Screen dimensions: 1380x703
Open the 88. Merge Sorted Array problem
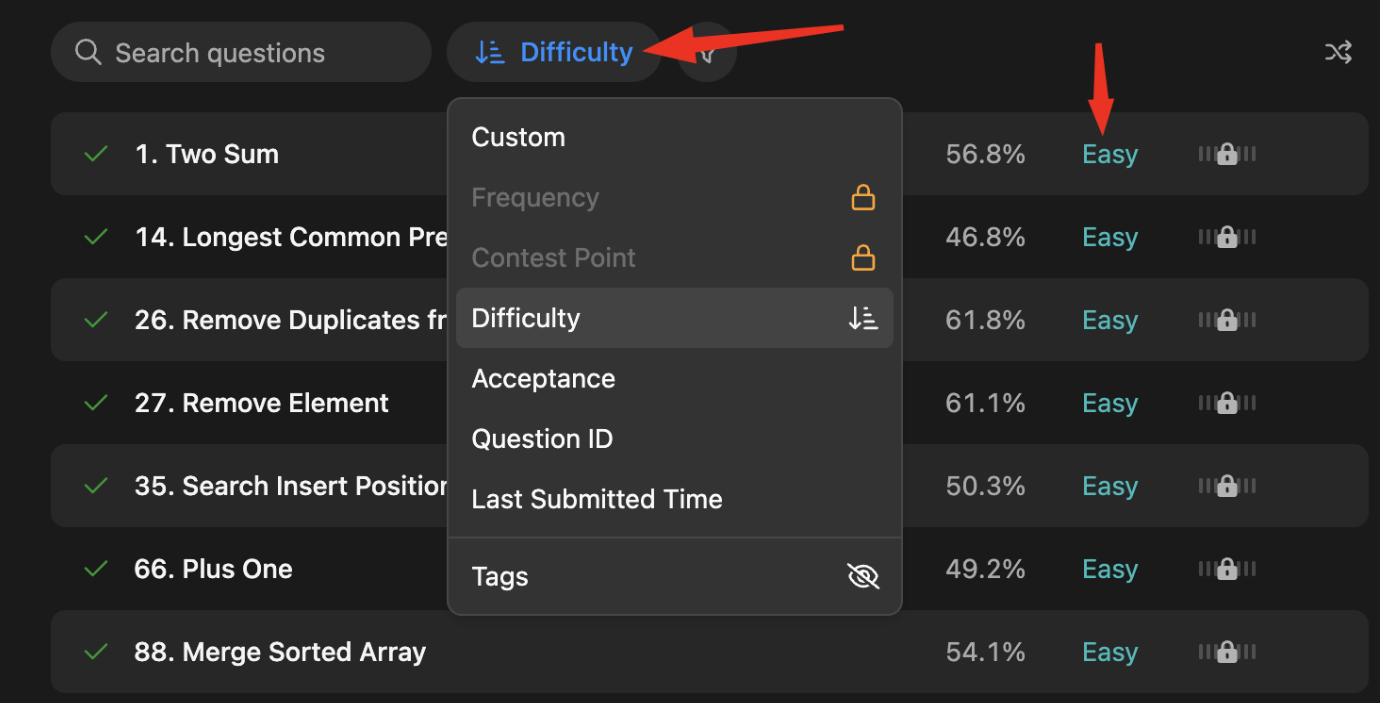(280, 652)
